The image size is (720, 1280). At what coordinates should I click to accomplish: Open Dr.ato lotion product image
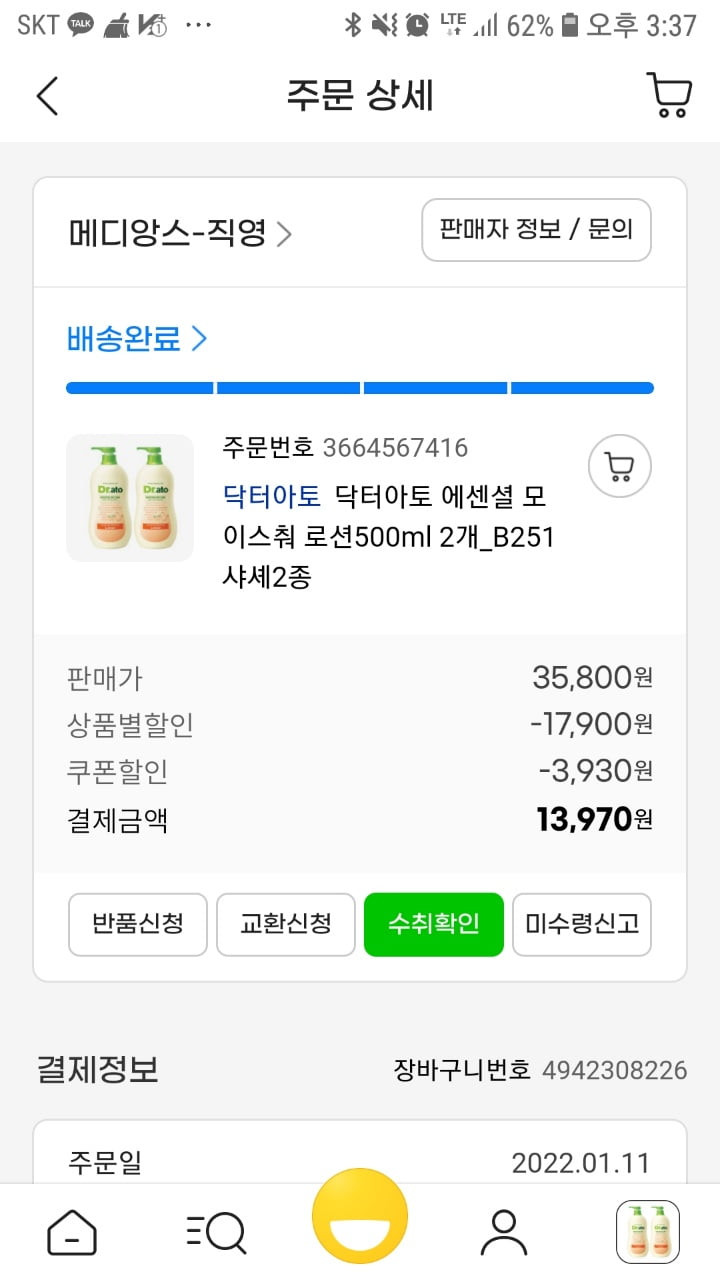130,498
